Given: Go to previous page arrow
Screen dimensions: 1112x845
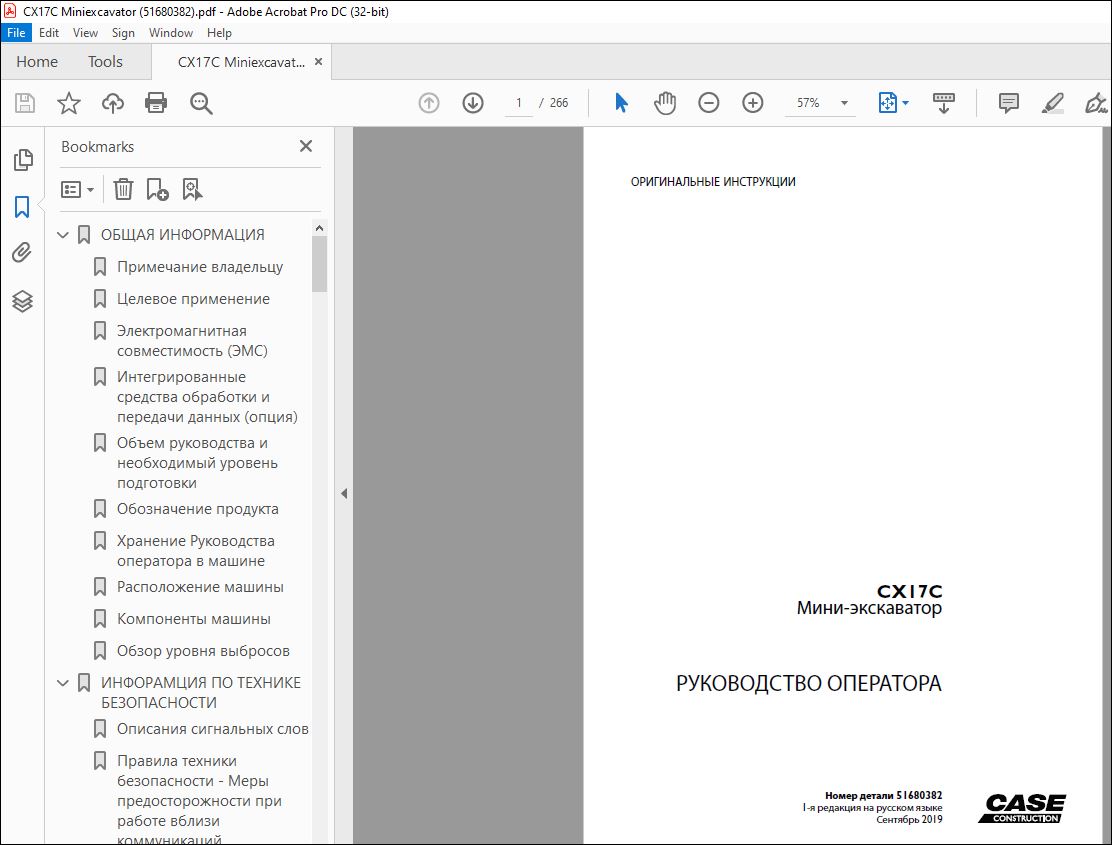Looking at the screenshot, I should click(429, 103).
